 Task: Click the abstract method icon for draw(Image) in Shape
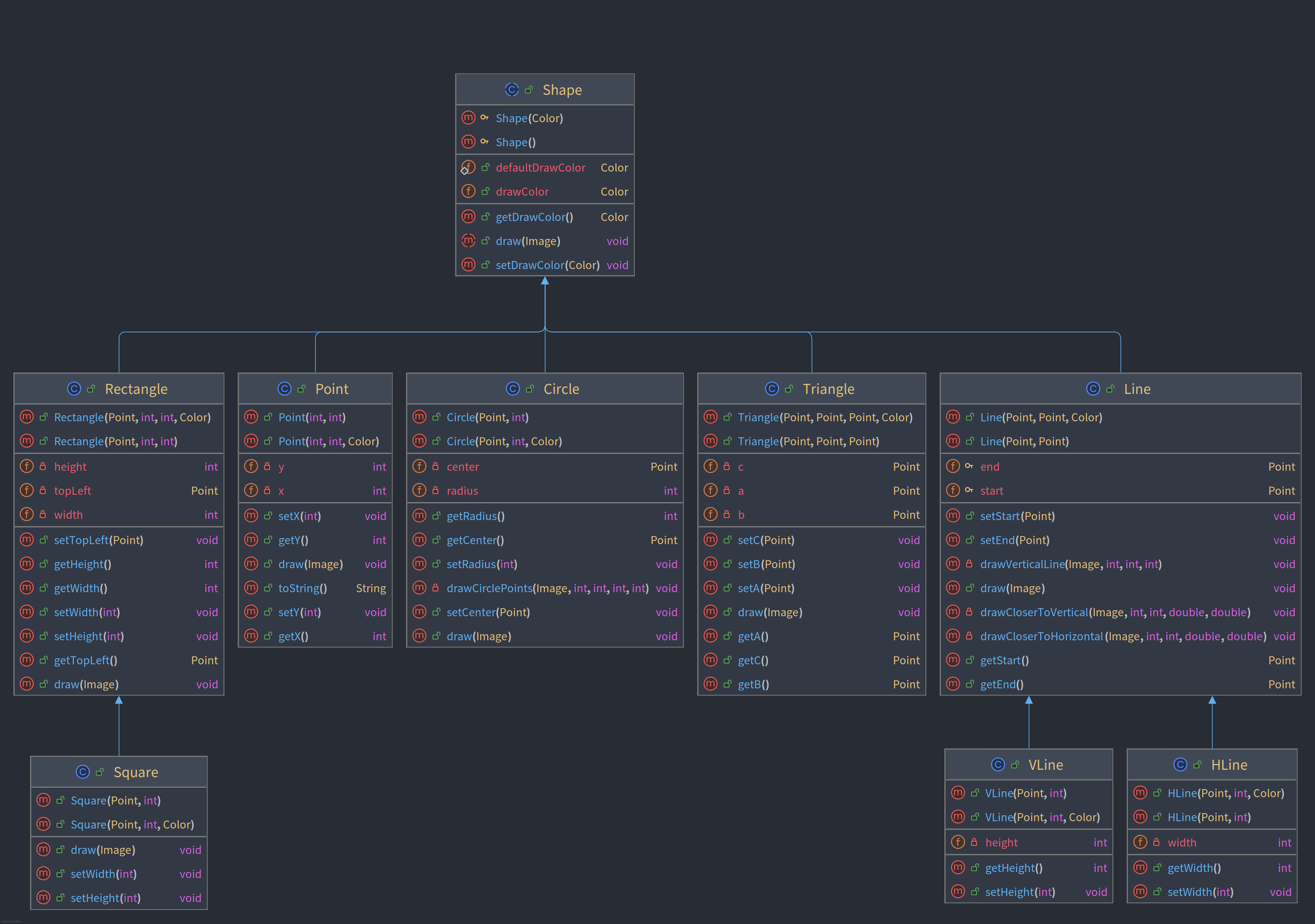[468, 241]
